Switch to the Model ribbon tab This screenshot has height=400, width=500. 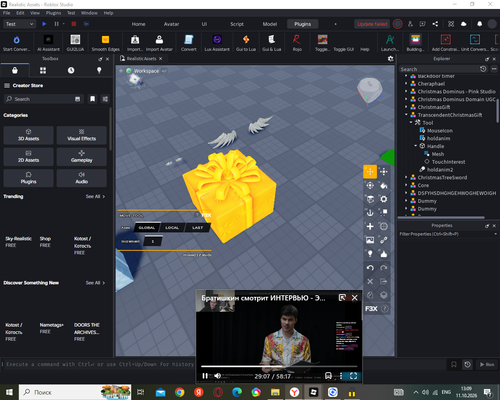pyautogui.click(x=270, y=24)
